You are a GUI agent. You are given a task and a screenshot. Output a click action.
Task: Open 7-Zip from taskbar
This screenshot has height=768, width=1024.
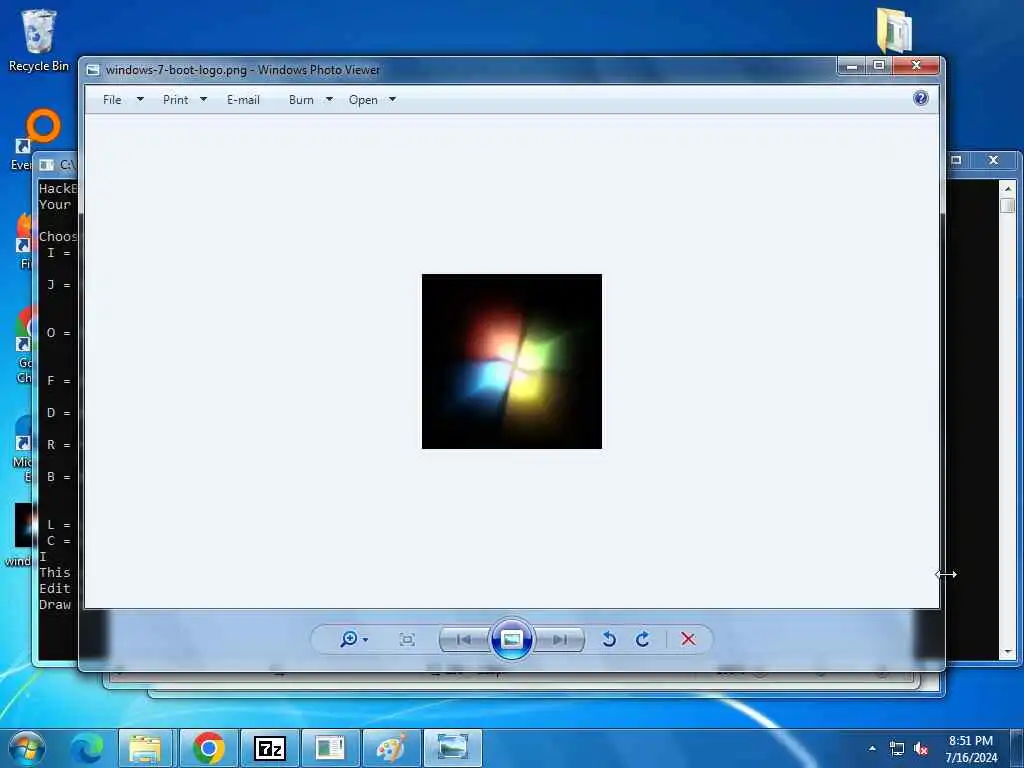[x=270, y=748]
